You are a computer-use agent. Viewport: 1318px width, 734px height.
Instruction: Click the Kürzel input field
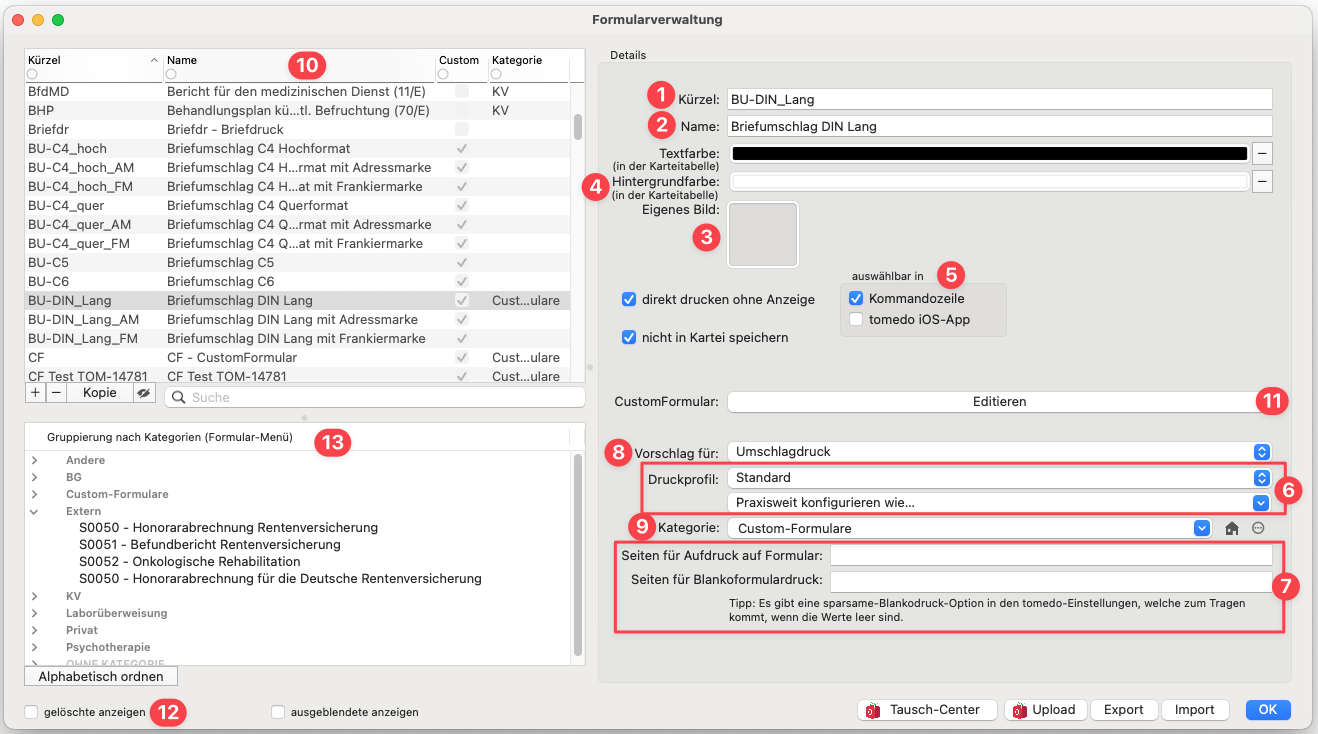click(x=999, y=99)
